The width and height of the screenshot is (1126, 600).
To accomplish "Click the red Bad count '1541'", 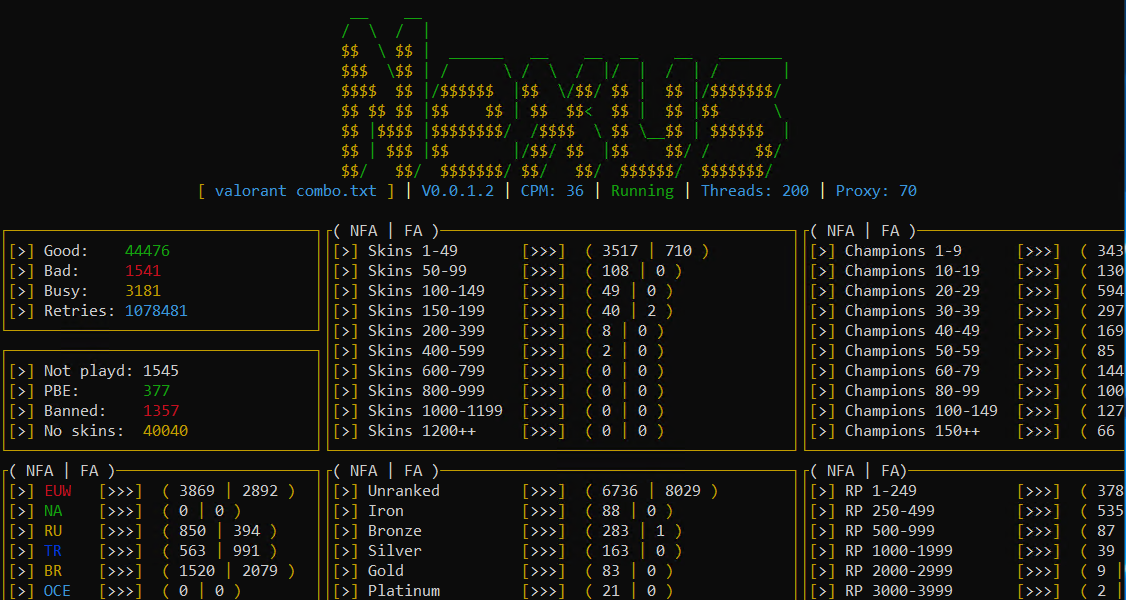I will pyautogui.click(x=143, y=271).
